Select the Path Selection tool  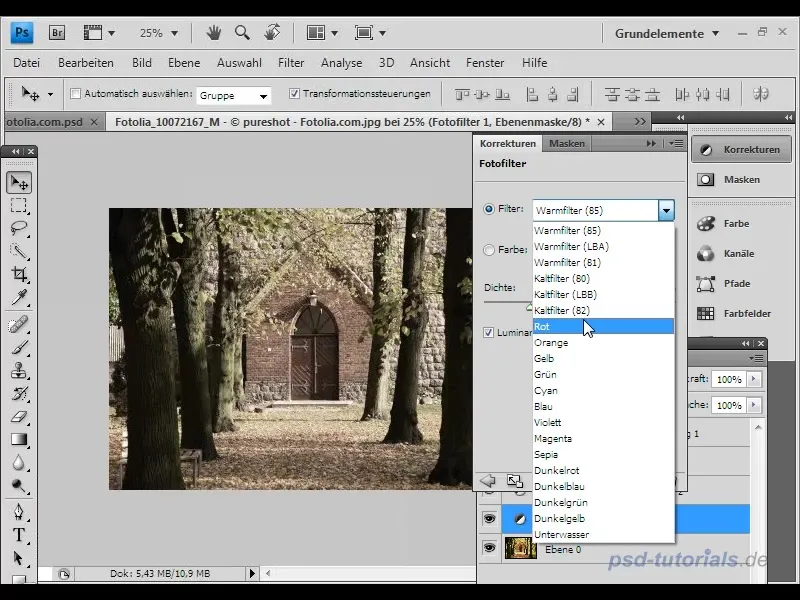pos(19,558)
